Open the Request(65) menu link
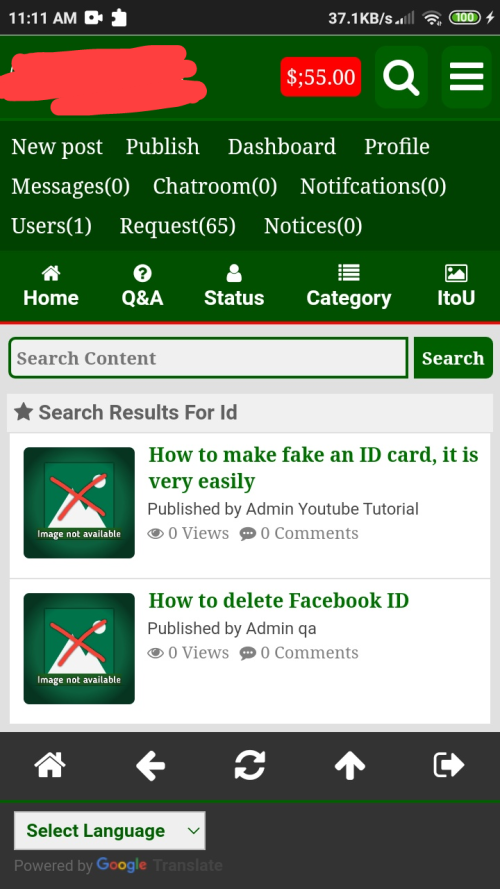The image size is (500, 889). pyautogui.click(x=177, y=226)
